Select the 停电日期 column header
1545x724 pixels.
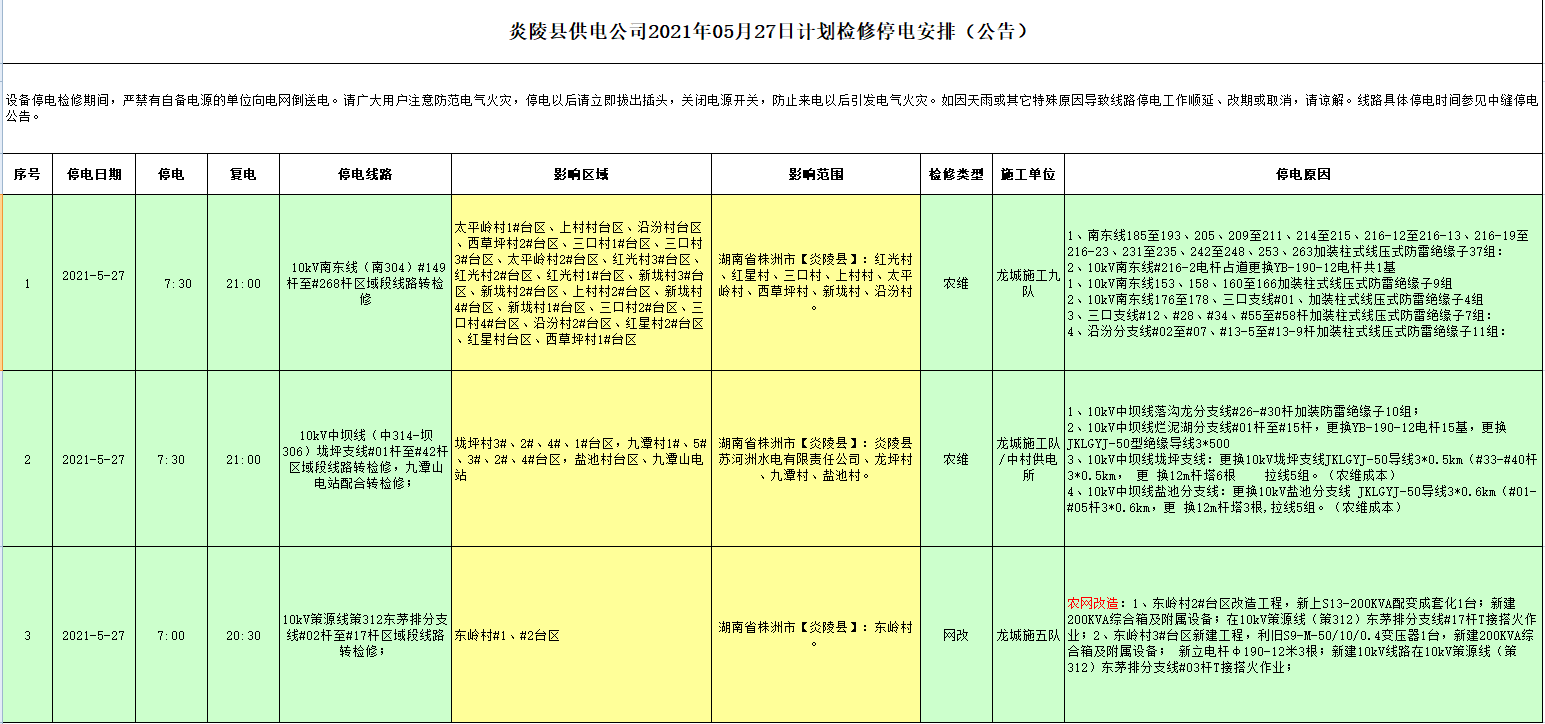pos(94,174)
